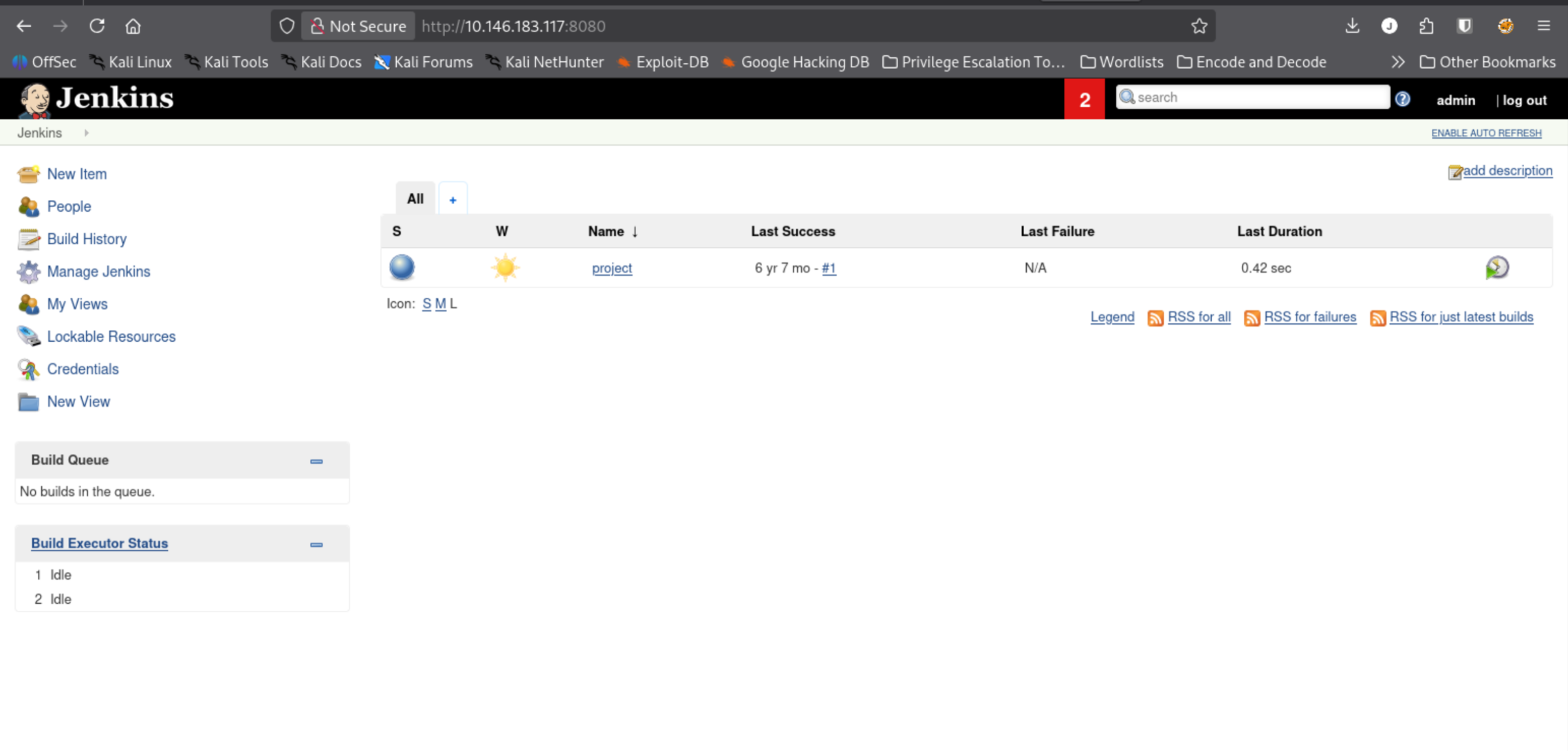Click the shield tracking protection icon
The height and width of the screenshot is (751, 1568).
coord(287,26)
